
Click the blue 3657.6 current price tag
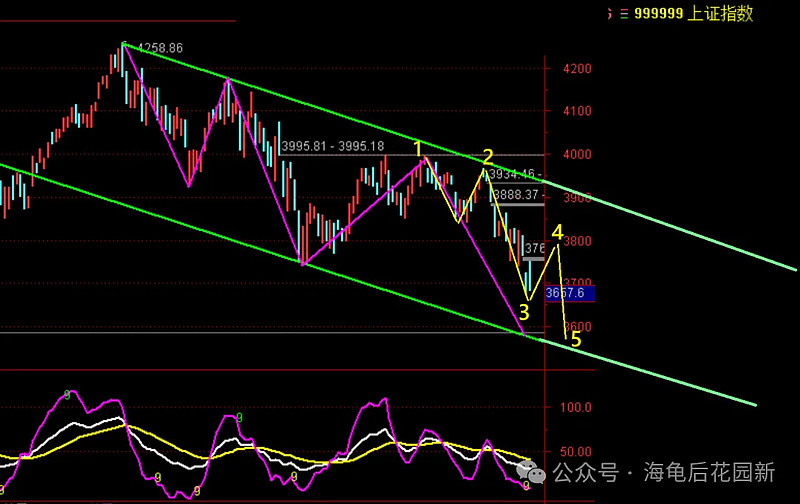tap(569, 293)
